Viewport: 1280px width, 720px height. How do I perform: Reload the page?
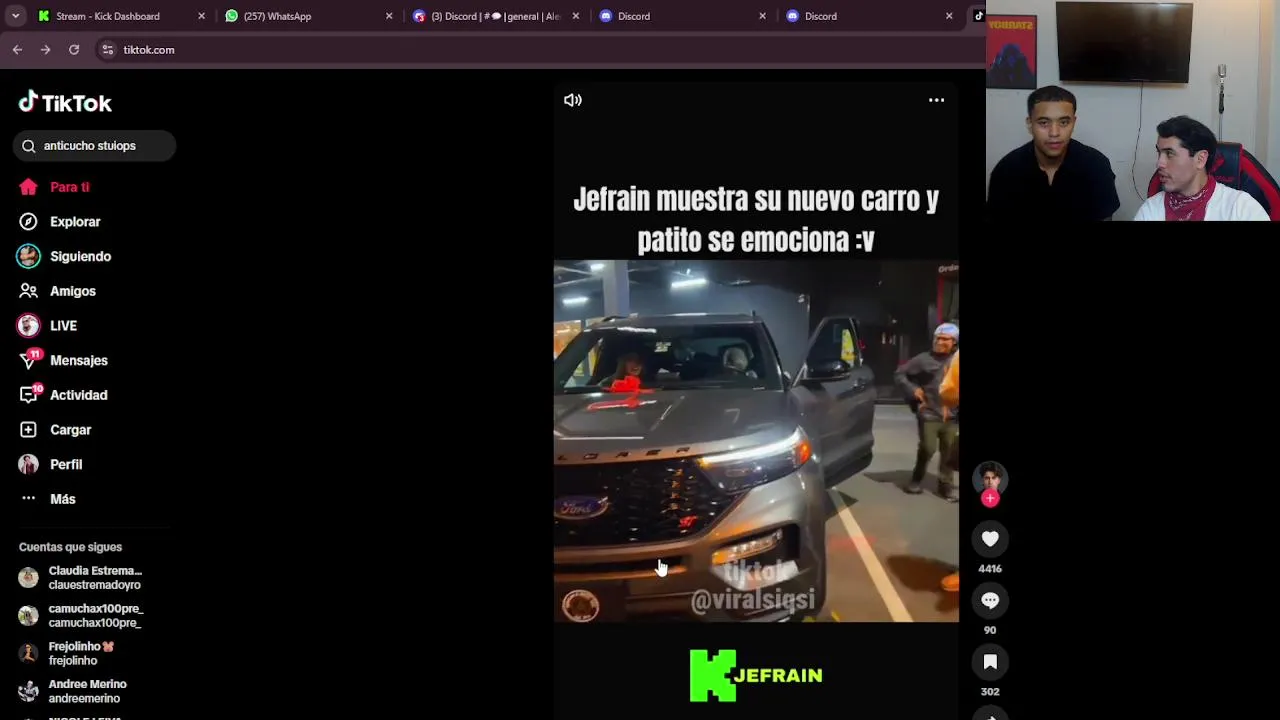(74, 50)
